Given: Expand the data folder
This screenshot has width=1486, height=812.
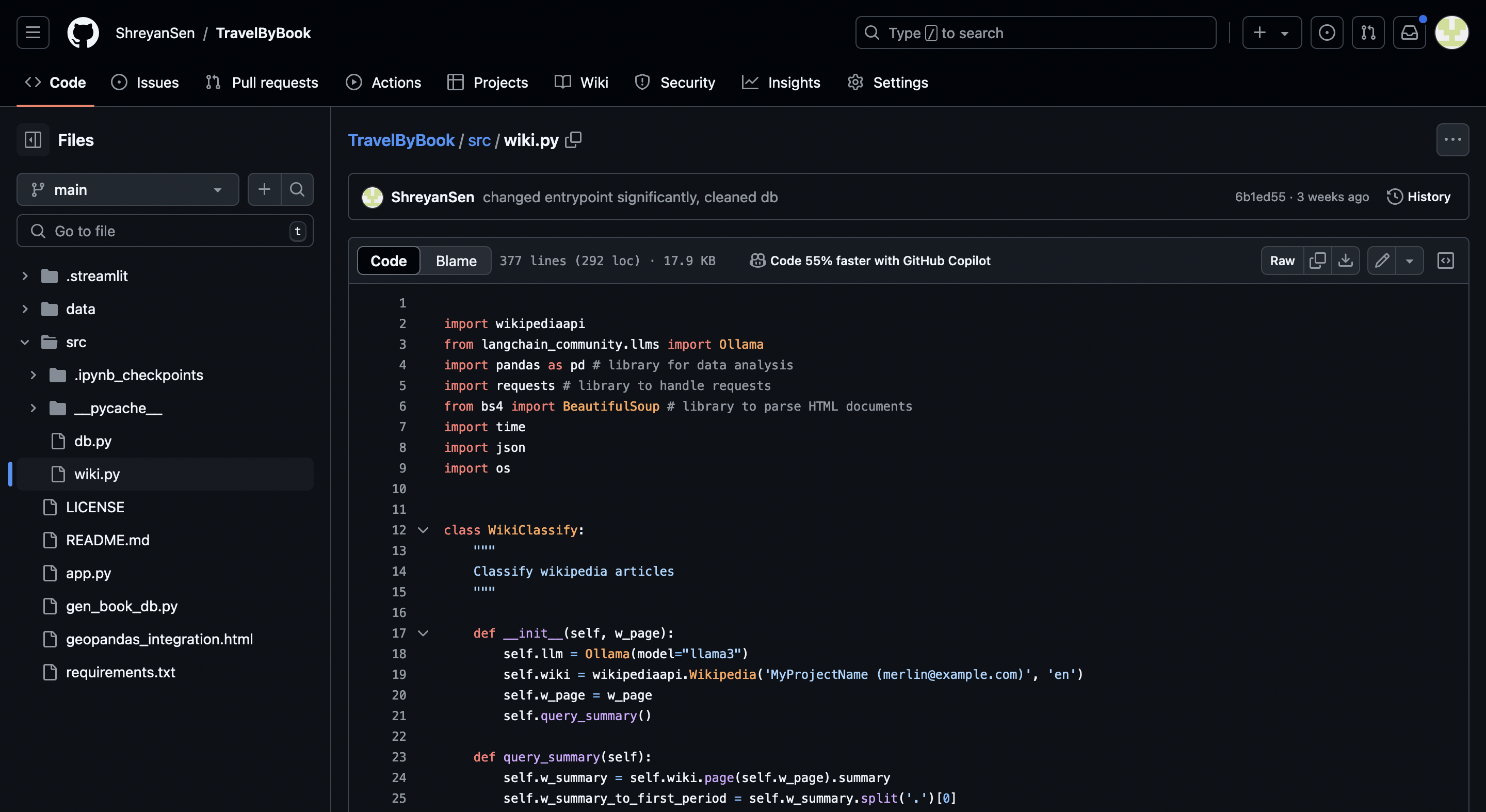Looking at the screenshot, I should pos(25,309).
